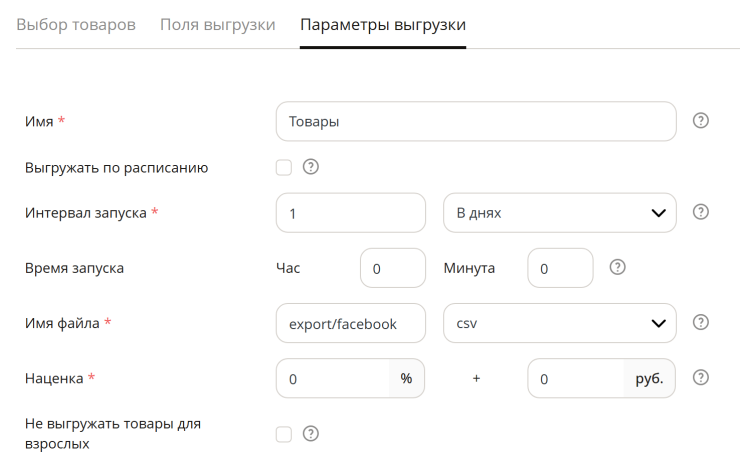
Task: Click the Минута input field
Action: 560,268
